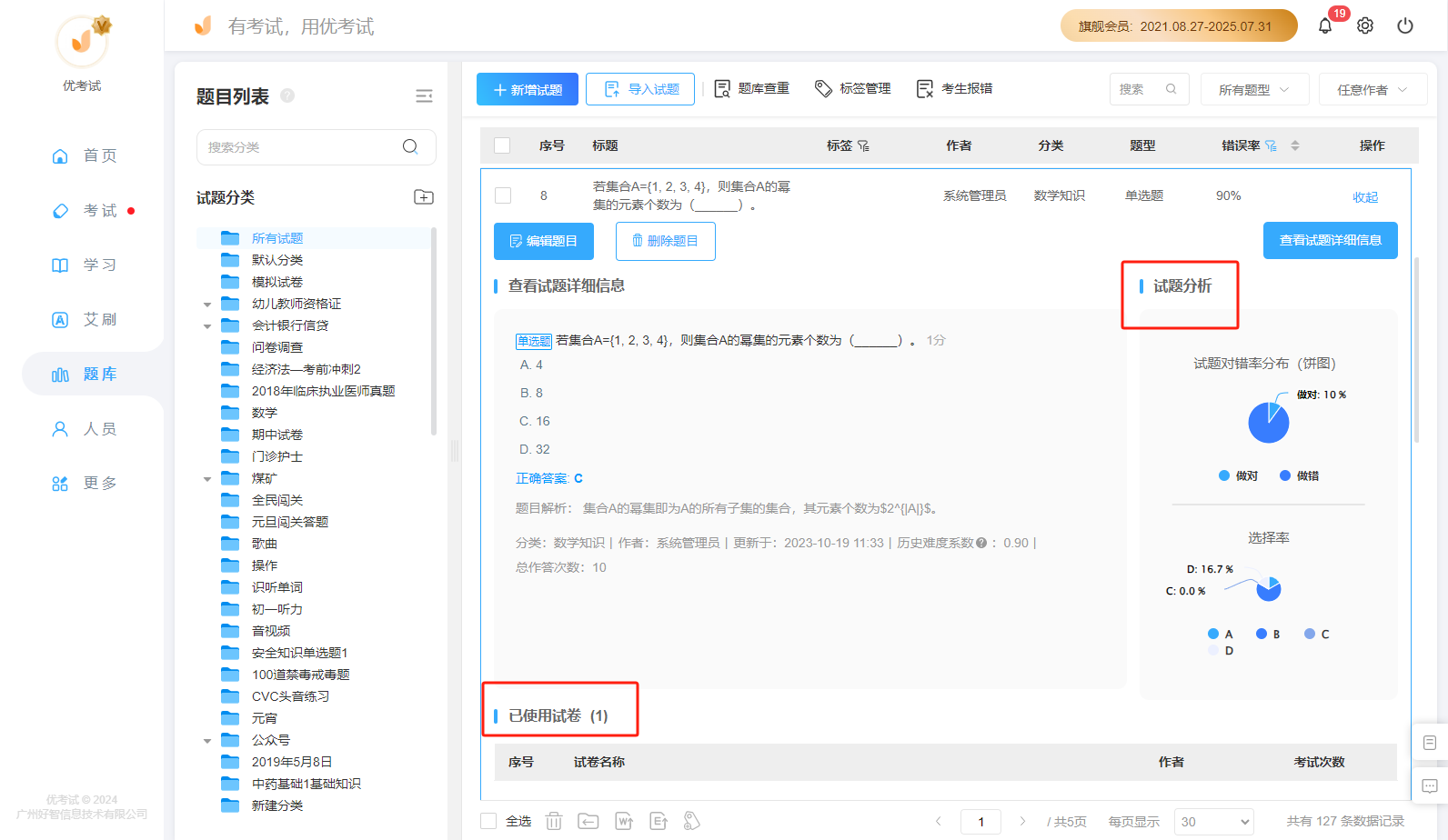Toggle legend item D in 选择率 chart

pos(1221,651)
